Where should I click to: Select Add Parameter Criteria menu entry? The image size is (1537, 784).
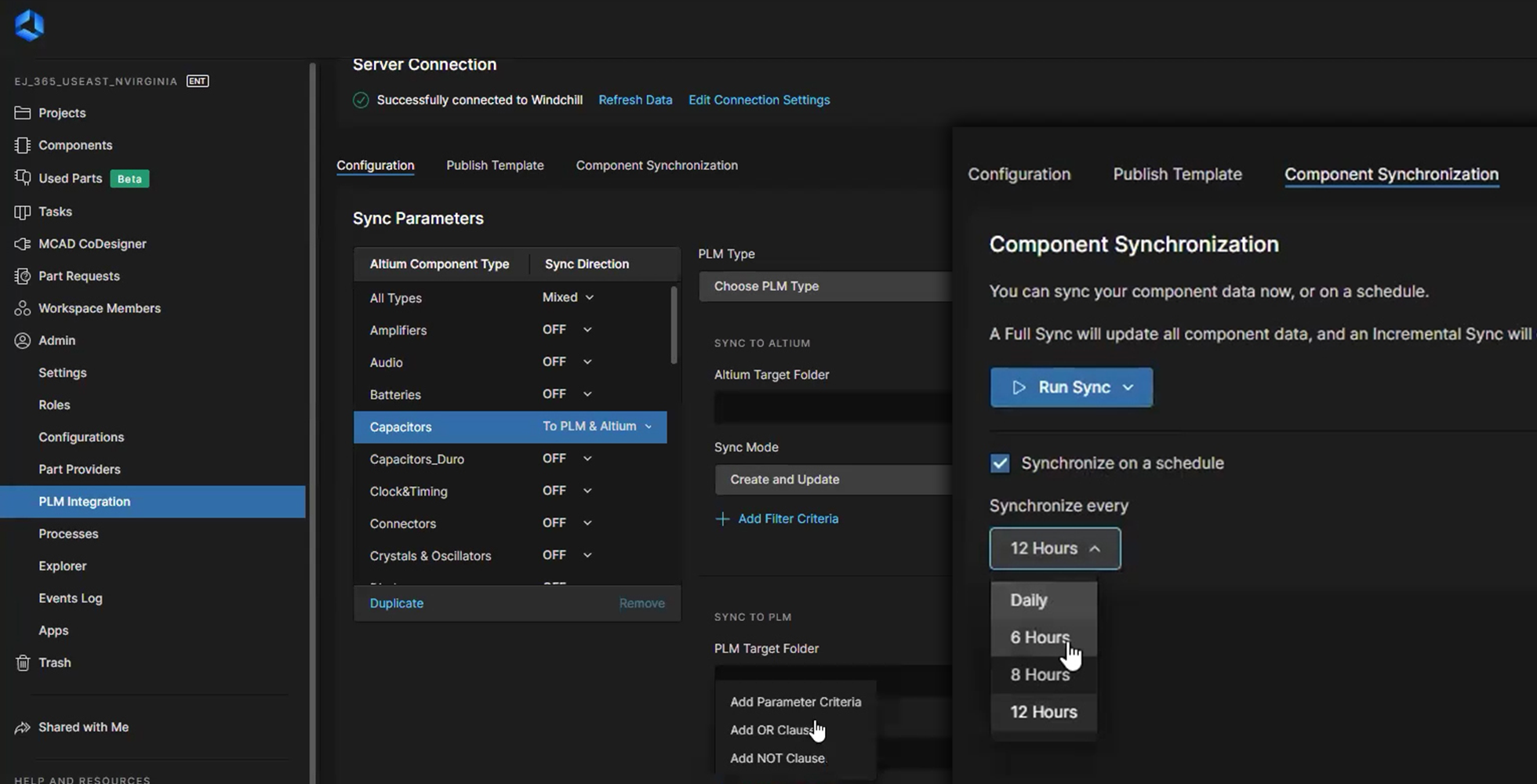click(x=795, y=702)
